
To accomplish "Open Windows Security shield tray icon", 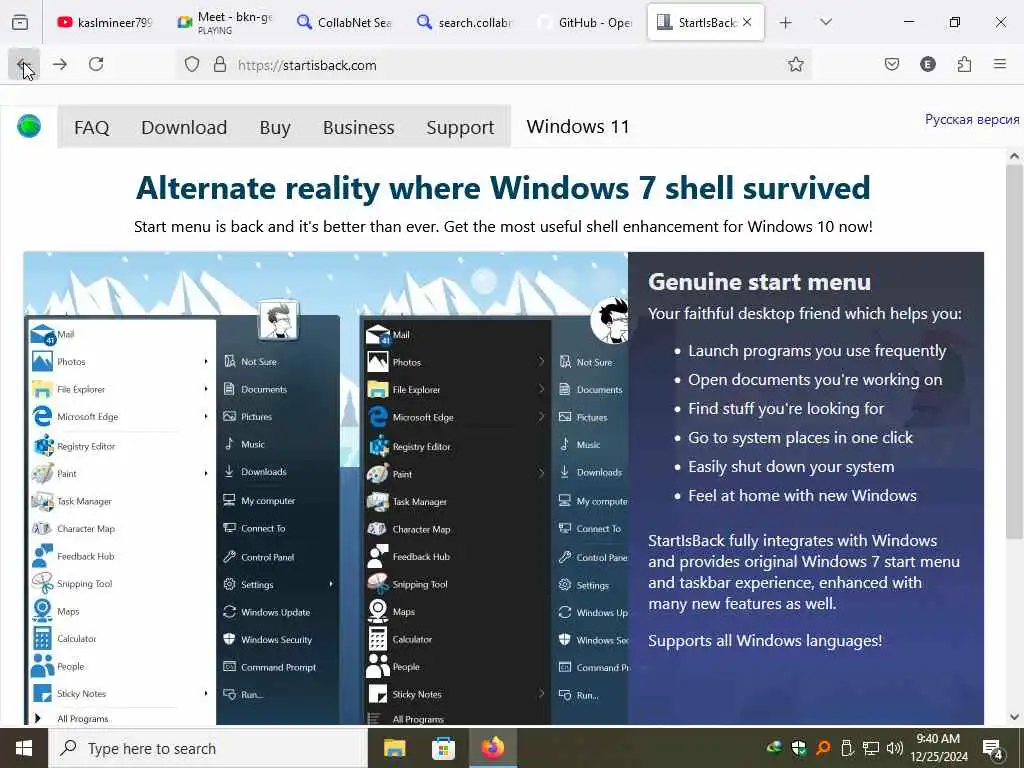I will click(798, 748).
